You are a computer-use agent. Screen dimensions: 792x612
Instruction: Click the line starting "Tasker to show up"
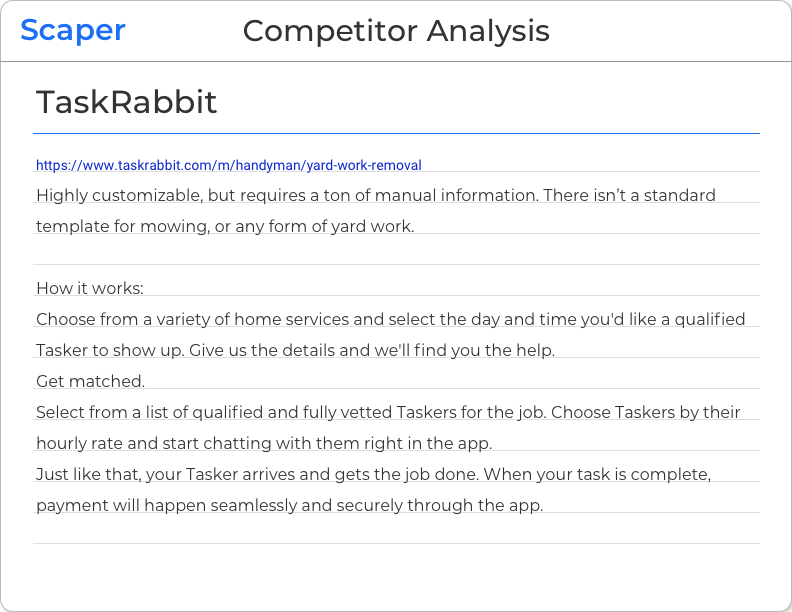[295, 350]
